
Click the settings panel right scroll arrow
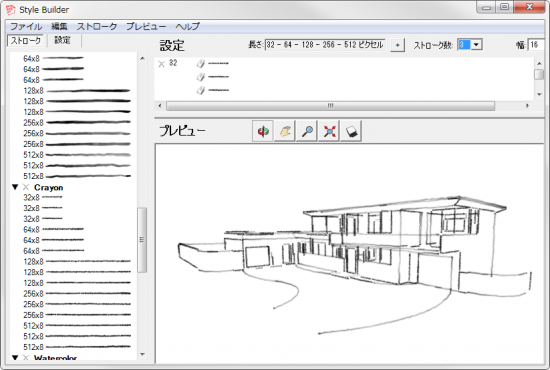pos(527,106)
